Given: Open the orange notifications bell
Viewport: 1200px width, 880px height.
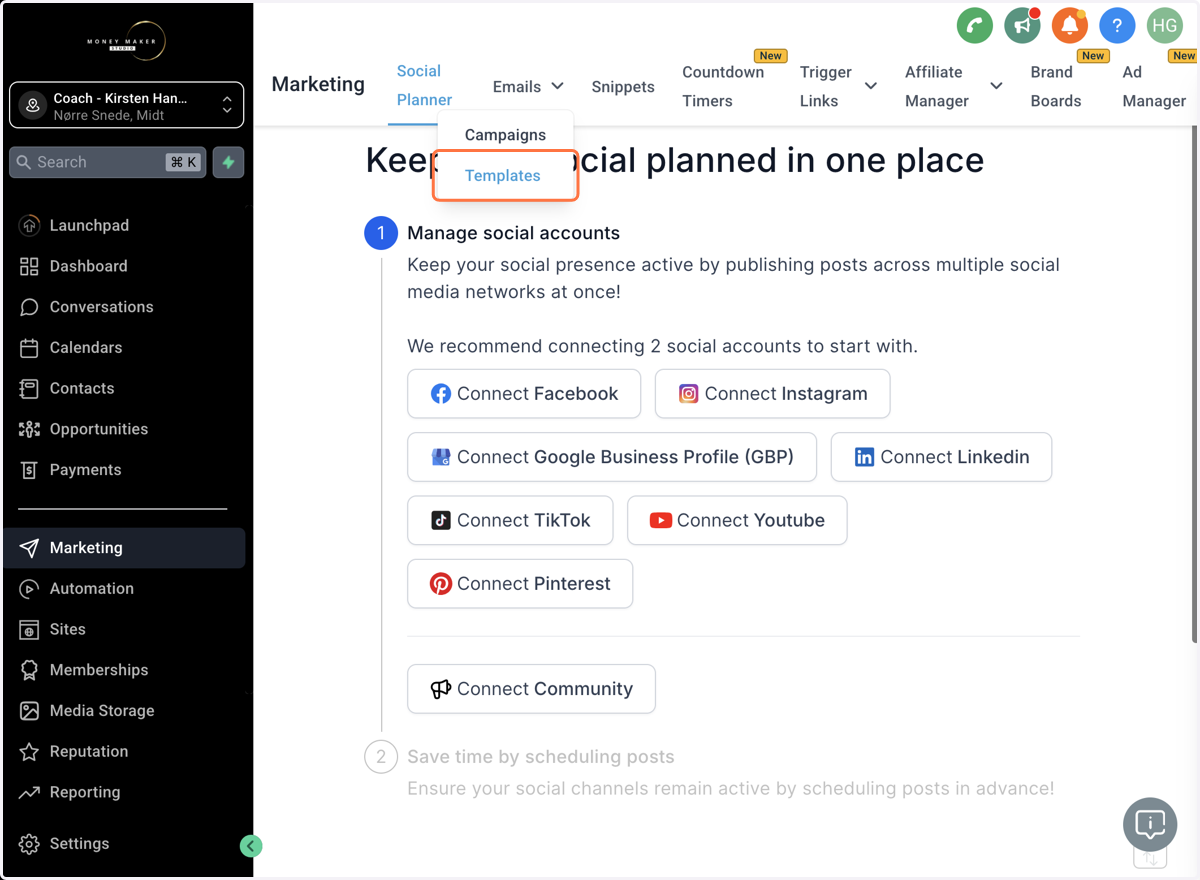Looking at the screenshot, I should click(x=1069, y=26).
